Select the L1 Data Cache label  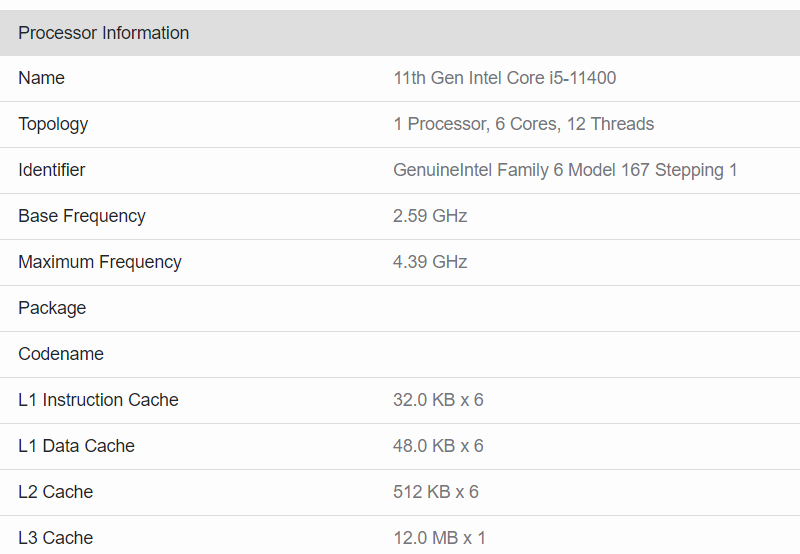click(x=77, y=446)
